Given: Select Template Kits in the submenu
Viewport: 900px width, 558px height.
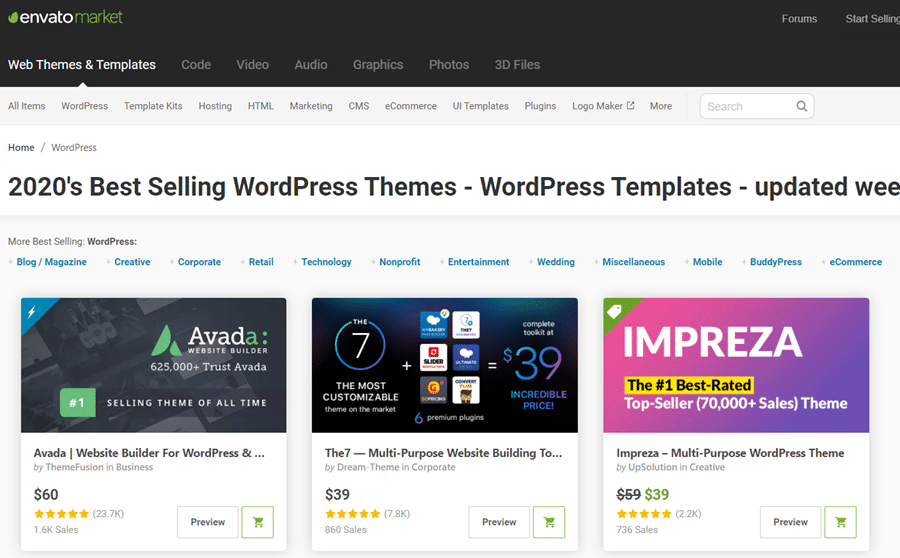Looking at the screenshot, I should click(x=153, y=106).
